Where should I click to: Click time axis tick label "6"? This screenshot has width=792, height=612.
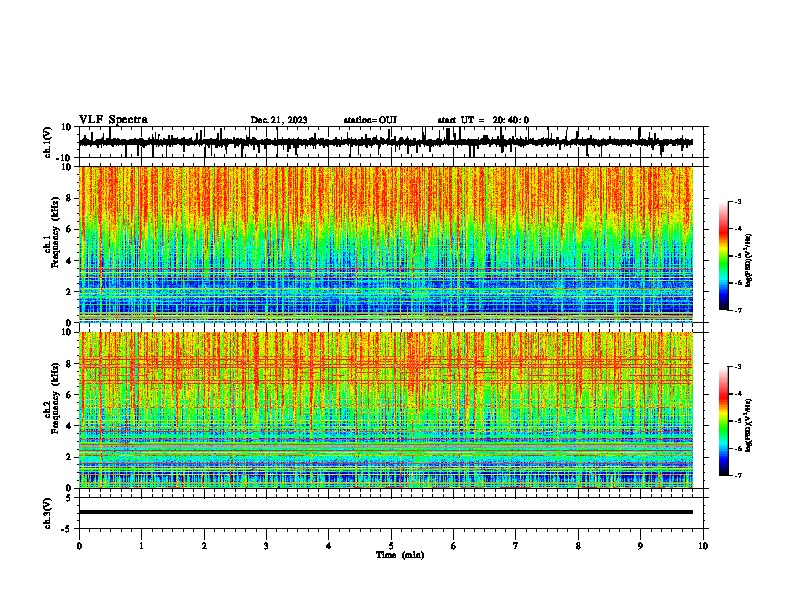(454, 546)
